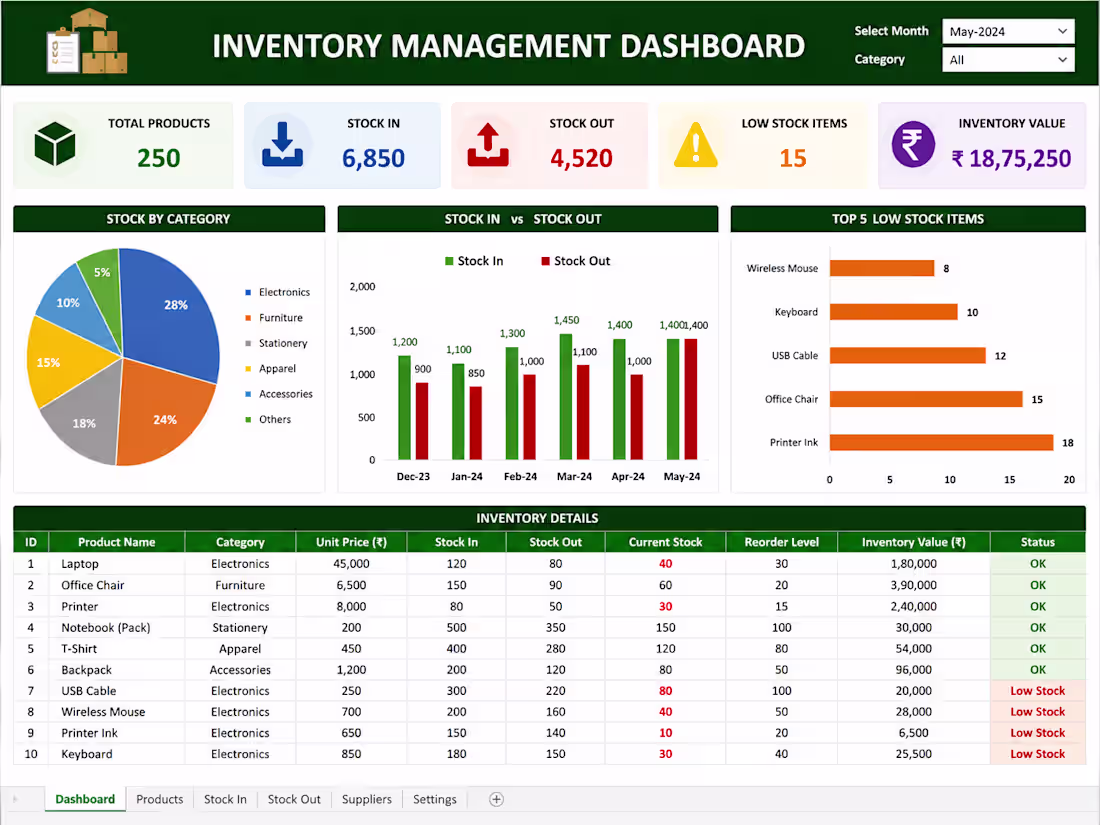The image size is (1100, 825).
Task: Select the Notebook (Pack) product cell
Action: 116,627
